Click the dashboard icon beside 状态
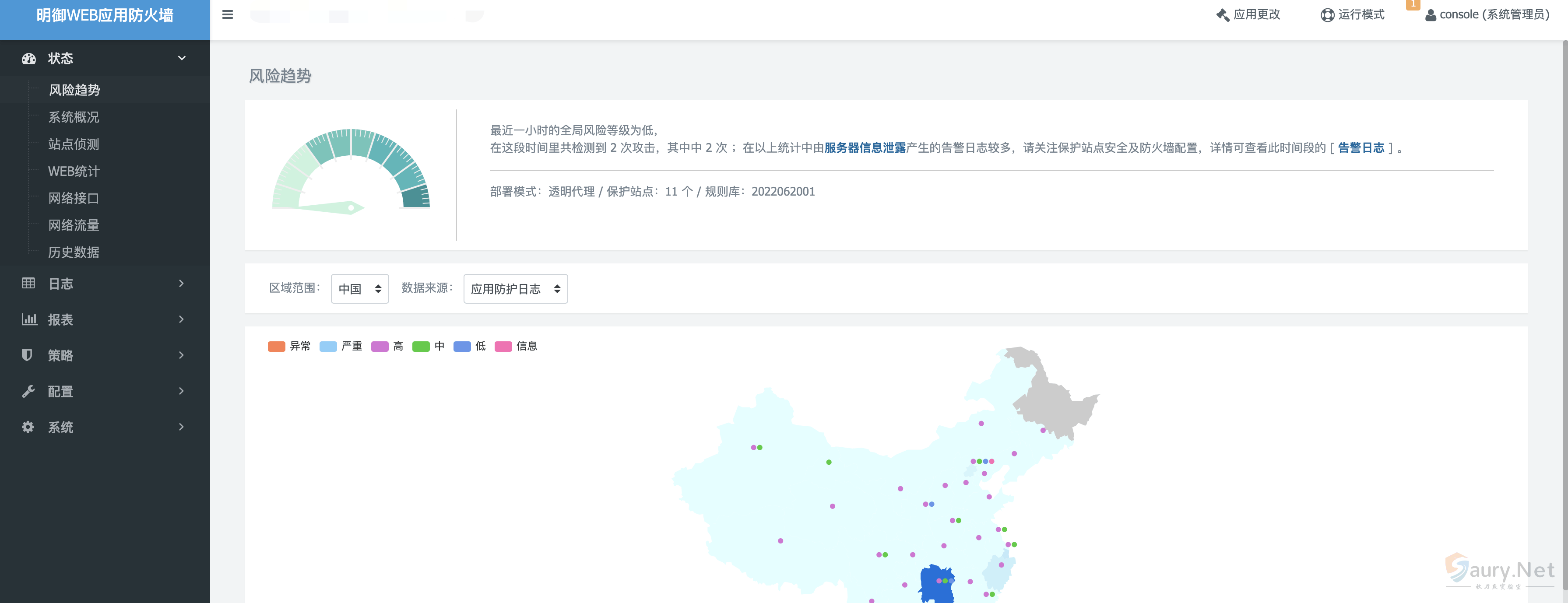This screenshot has width=1568, height=603. coord(28,58)
